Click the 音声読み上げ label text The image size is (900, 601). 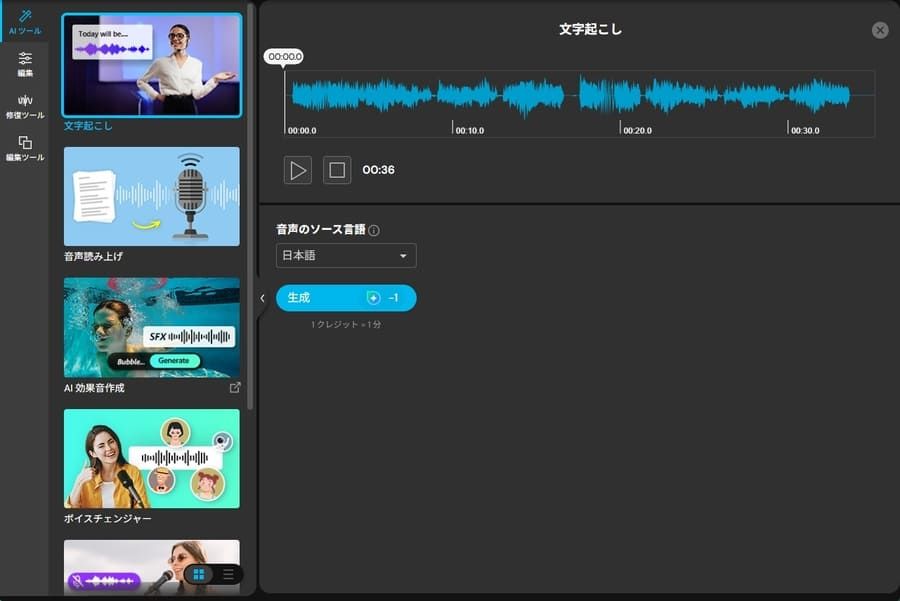tap(93, 256)
